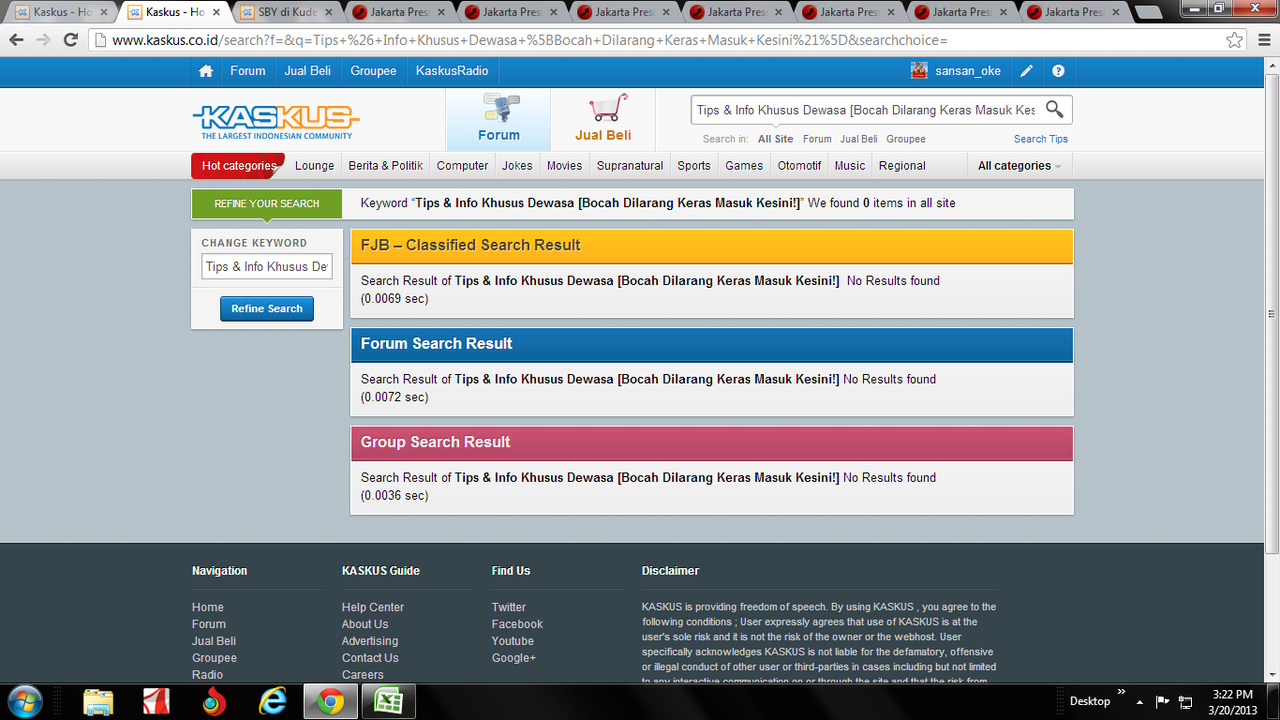
Task: Set search scope to Forum
Action: coord(817,139)
